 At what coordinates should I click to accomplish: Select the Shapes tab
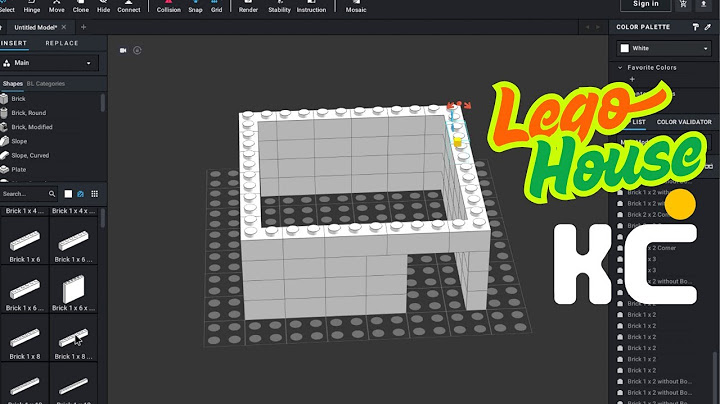coord(13,84)
